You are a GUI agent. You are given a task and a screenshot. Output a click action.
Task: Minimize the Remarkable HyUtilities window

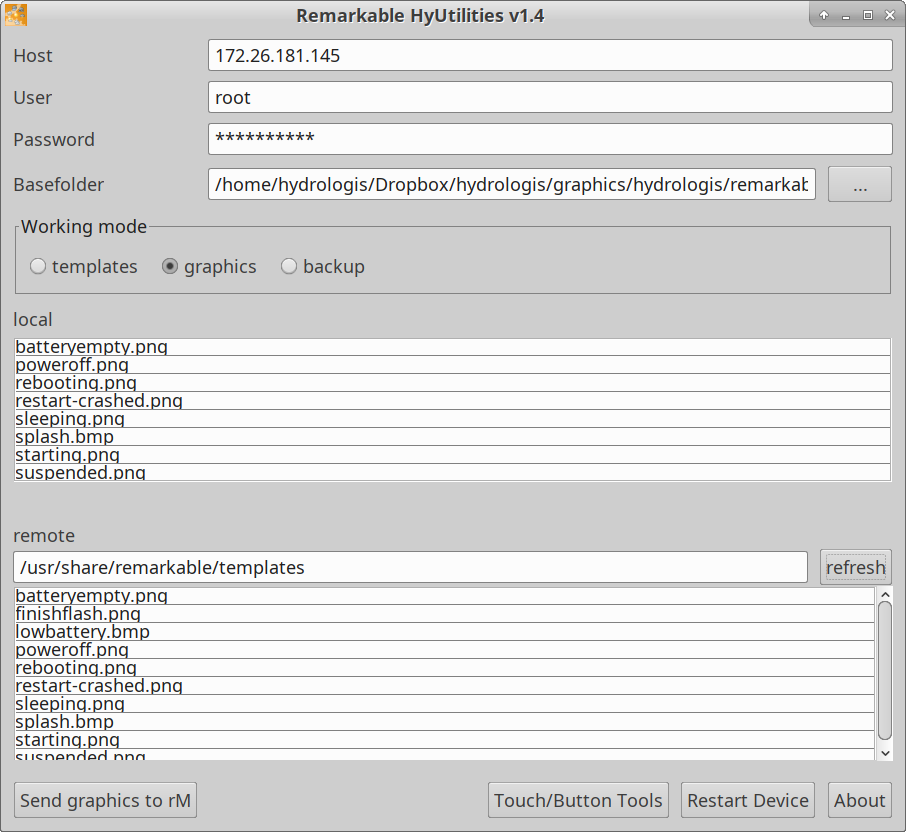(846, 16)
